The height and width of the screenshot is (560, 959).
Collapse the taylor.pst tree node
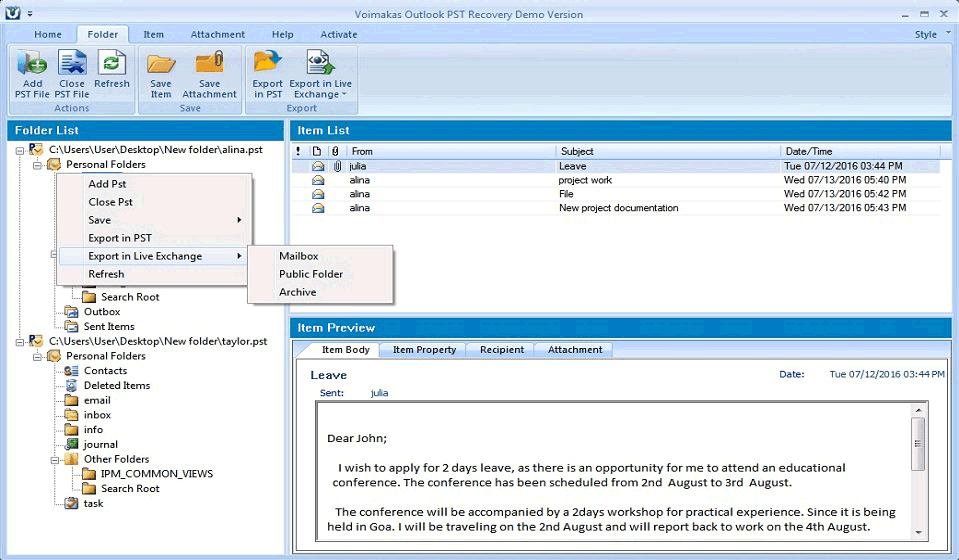pos(20,342)
